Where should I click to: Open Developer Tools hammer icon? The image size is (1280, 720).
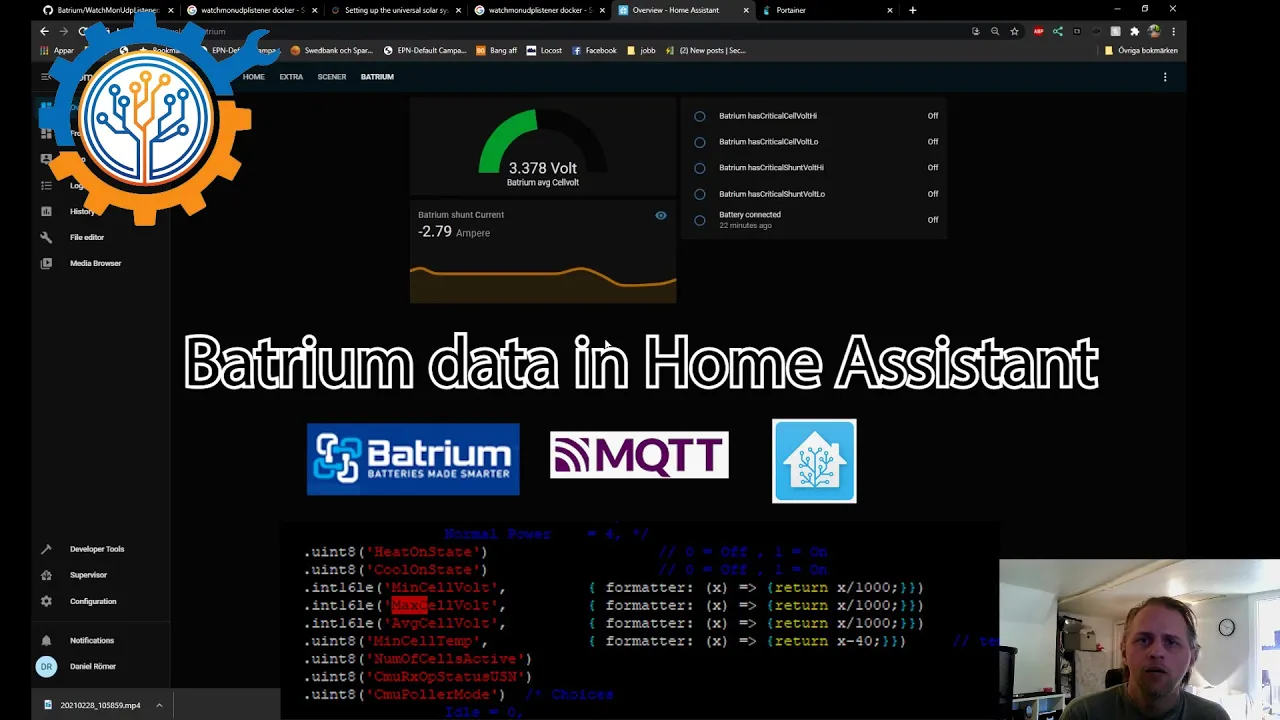(x=46, y=549)
